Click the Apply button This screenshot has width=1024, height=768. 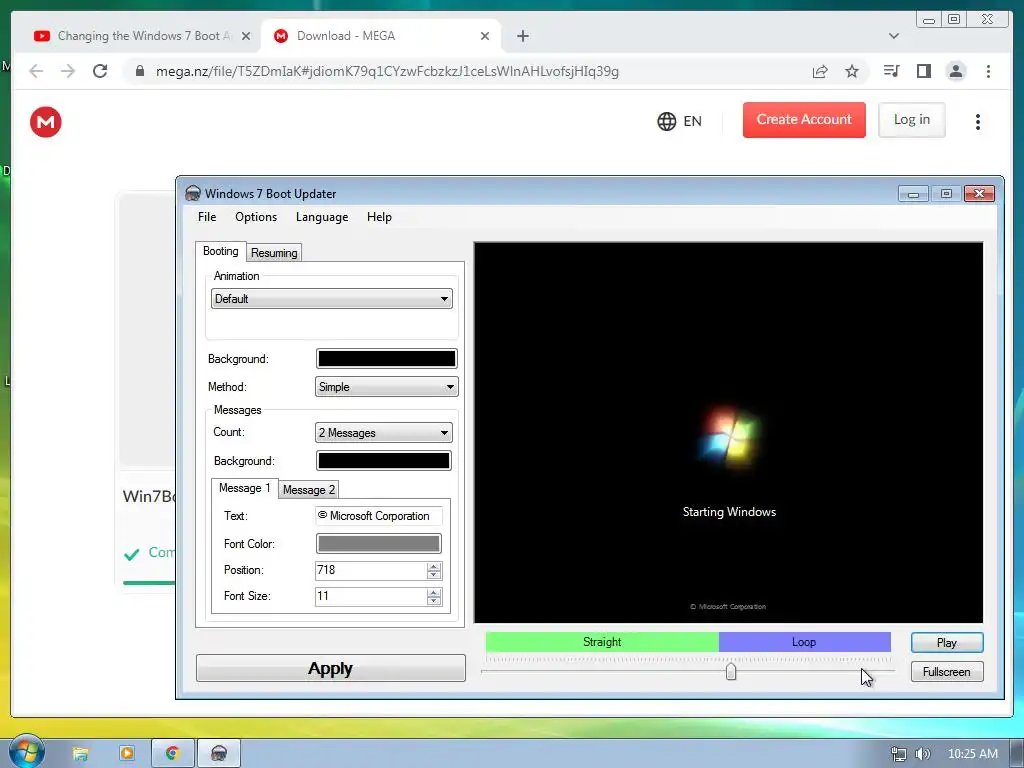click(331, 668)
